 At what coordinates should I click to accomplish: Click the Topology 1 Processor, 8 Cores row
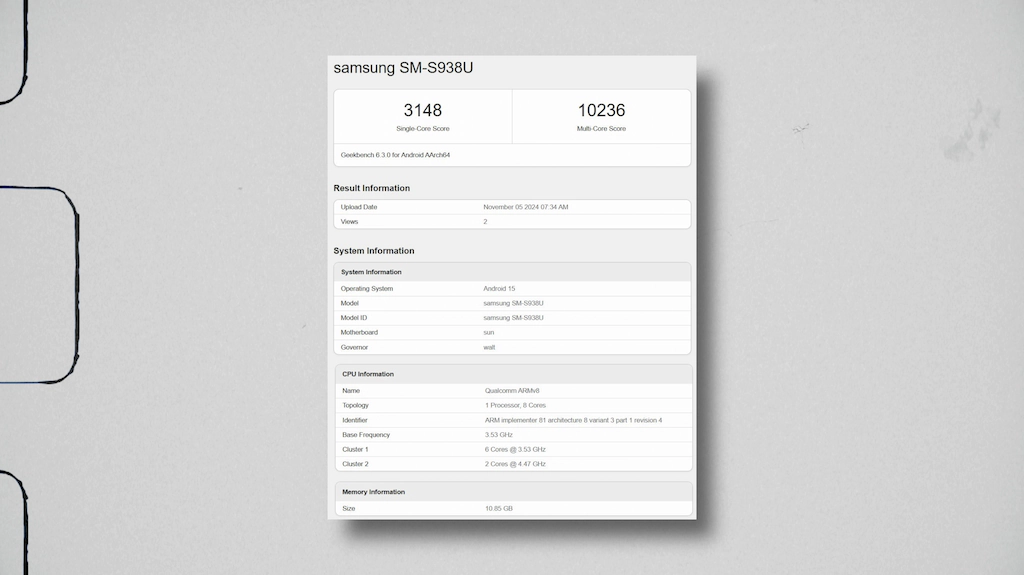click(x=513, y=405)
